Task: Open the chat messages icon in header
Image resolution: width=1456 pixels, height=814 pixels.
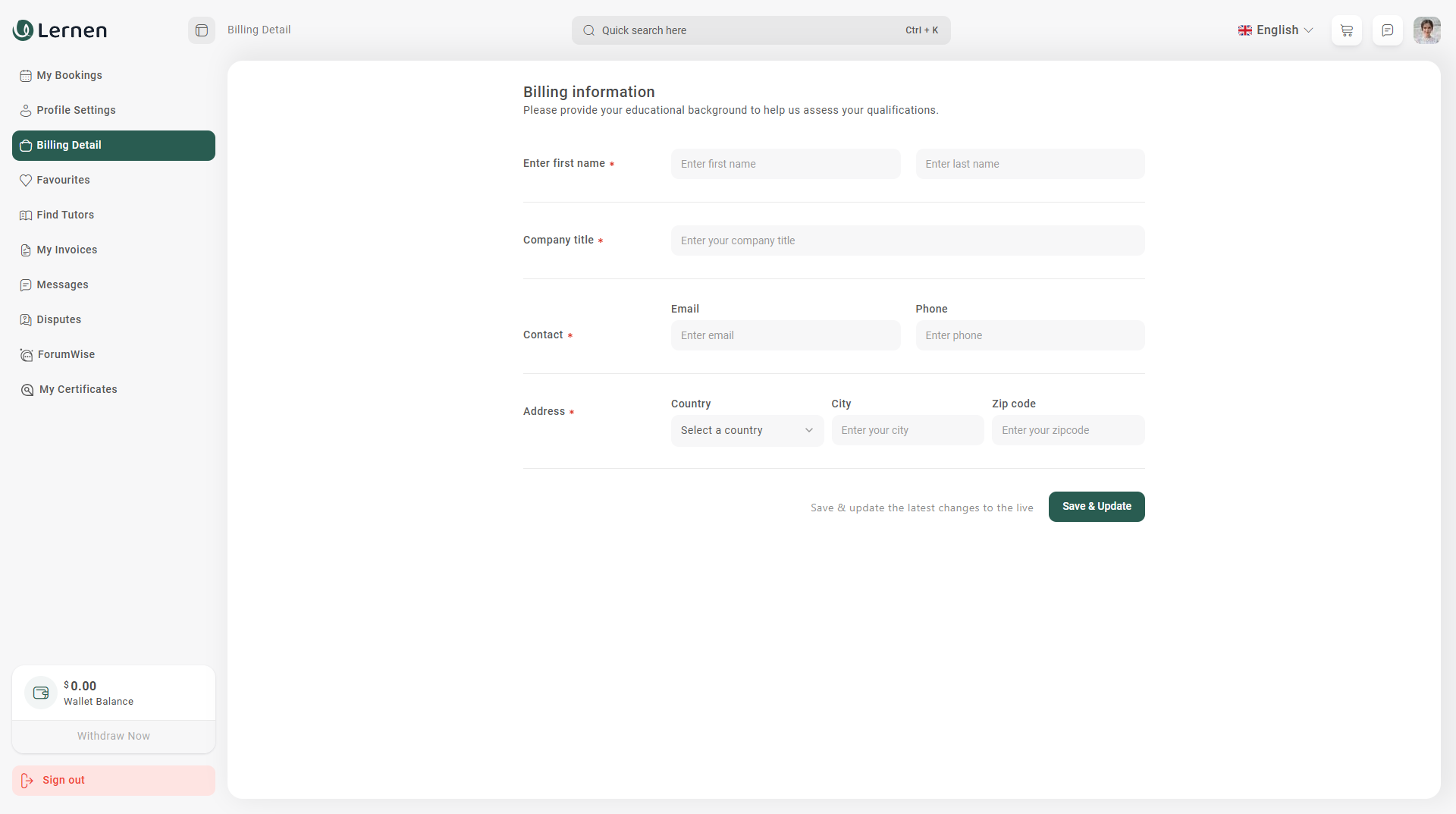Action: (1387, 30)
